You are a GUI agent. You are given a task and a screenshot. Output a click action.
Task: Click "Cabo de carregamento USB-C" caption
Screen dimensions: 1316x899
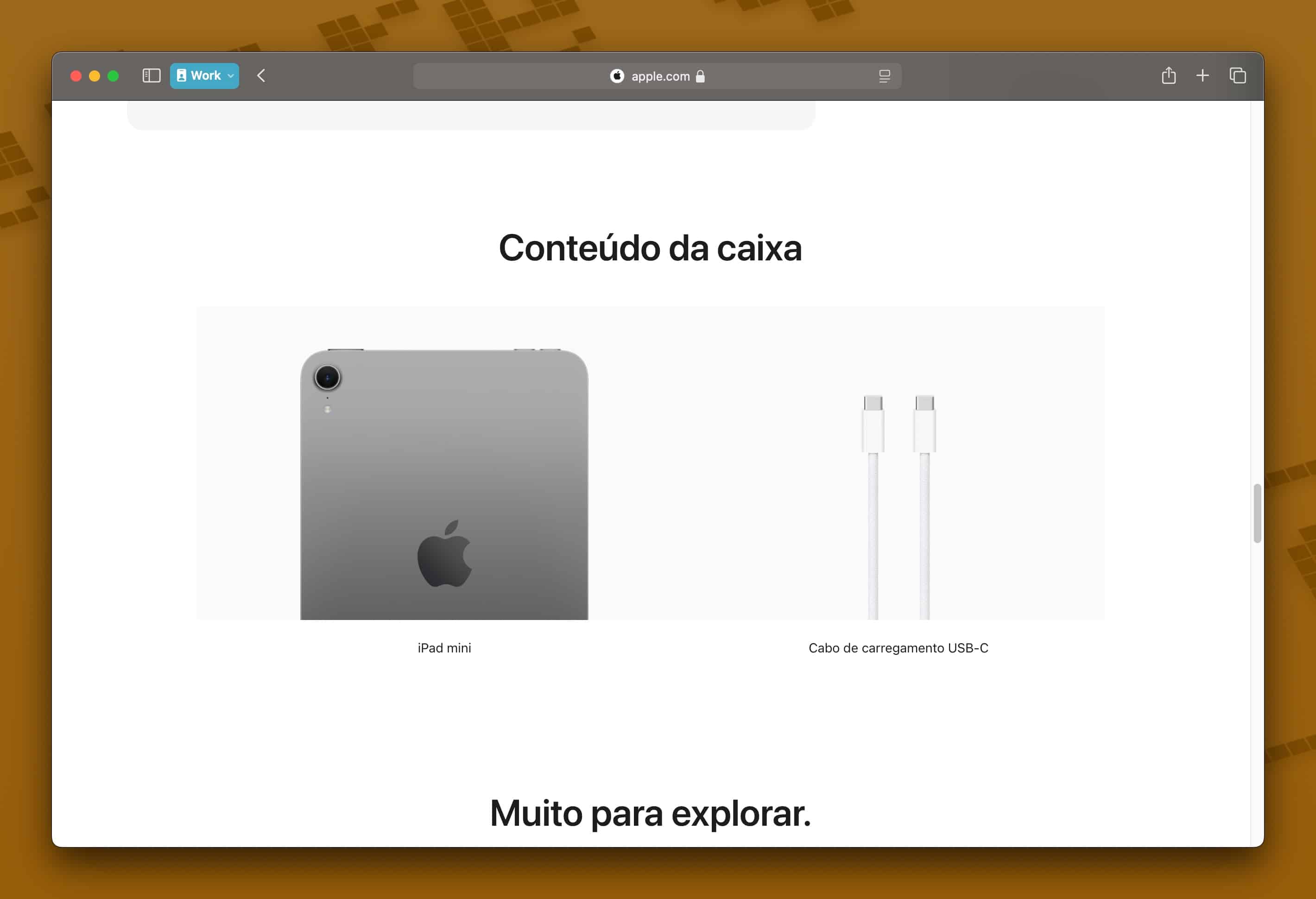[898, 648]
